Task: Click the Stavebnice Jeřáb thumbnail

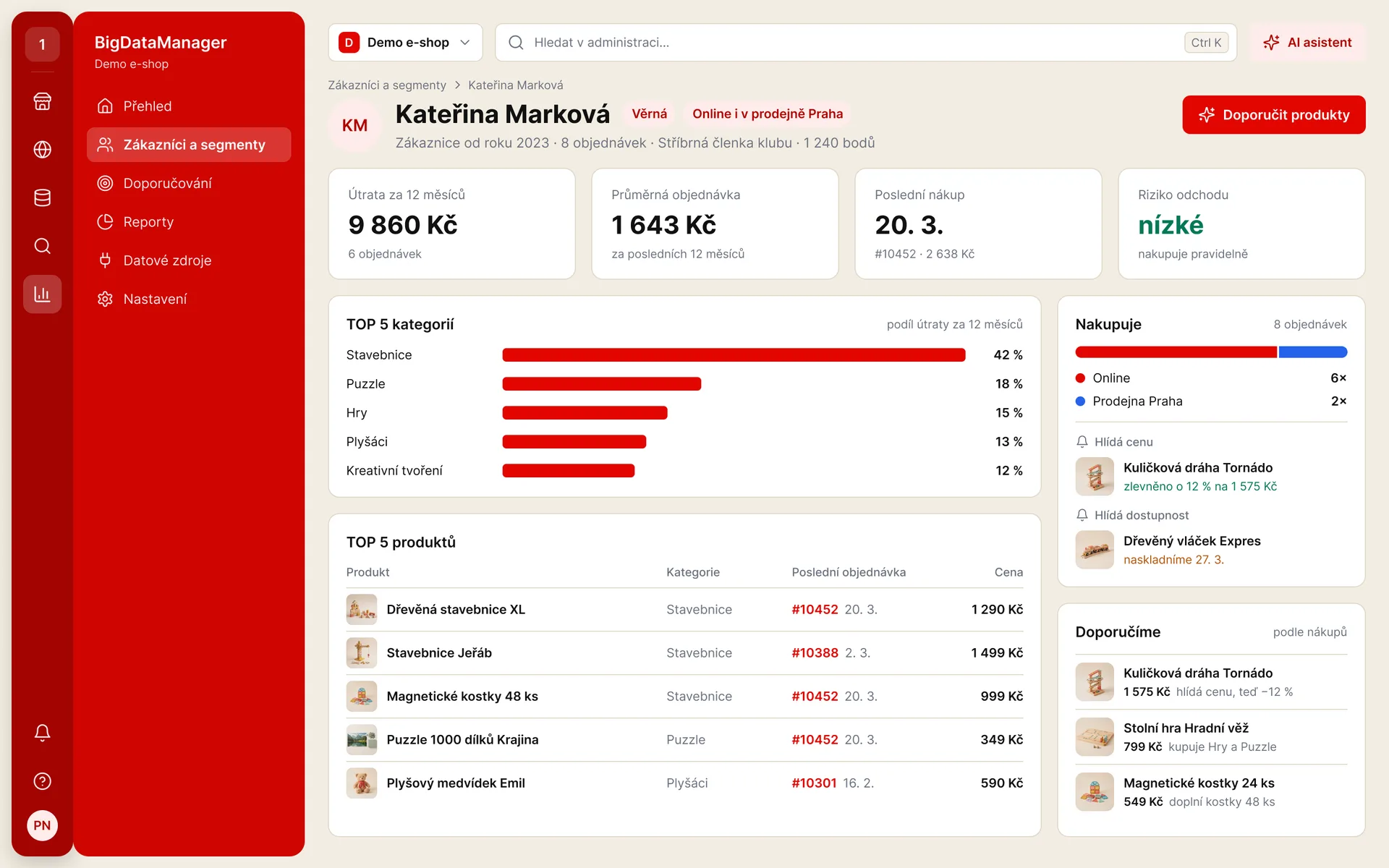Action: 362,653
